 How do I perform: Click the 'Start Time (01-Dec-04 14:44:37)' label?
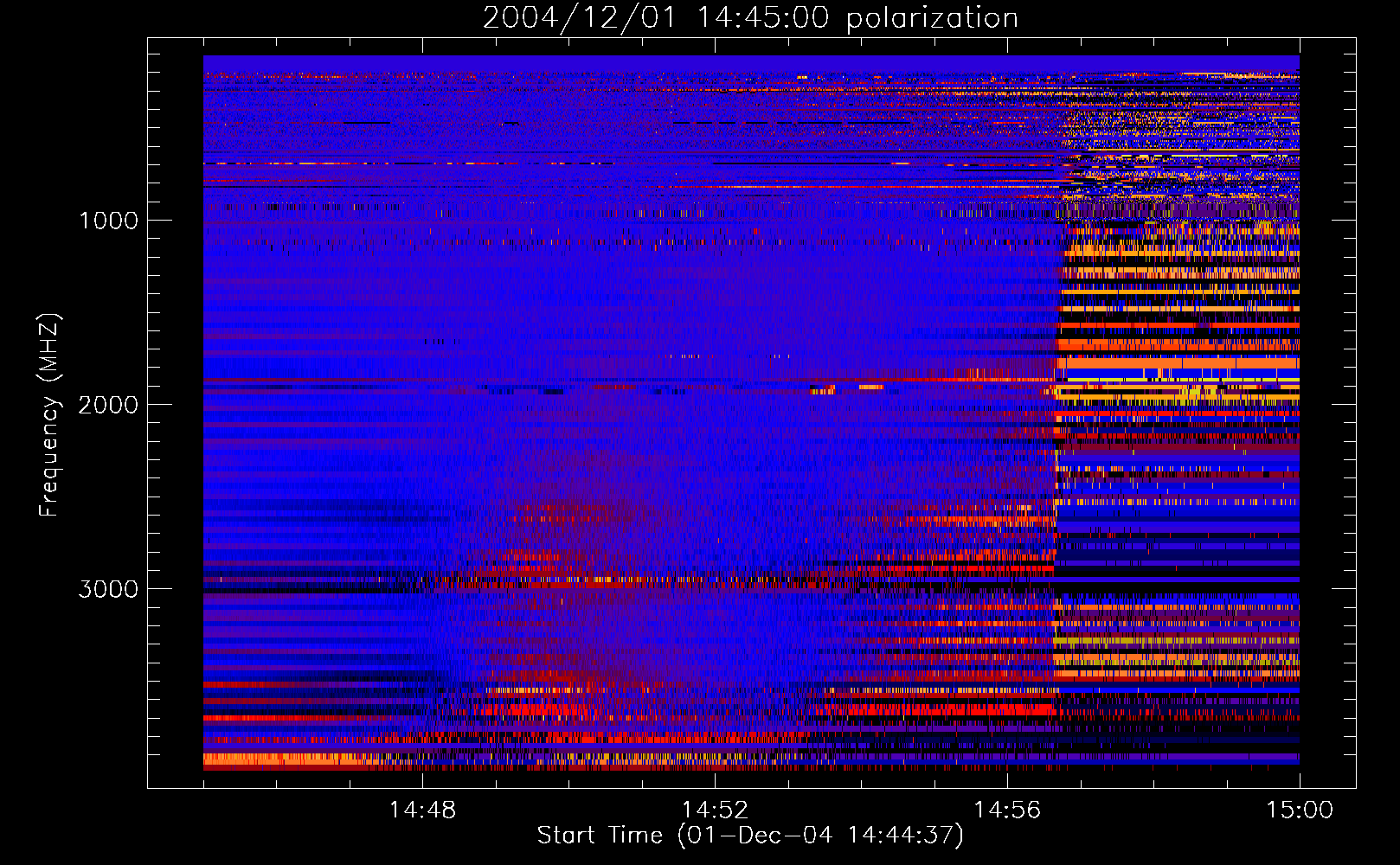coord(750,836)
